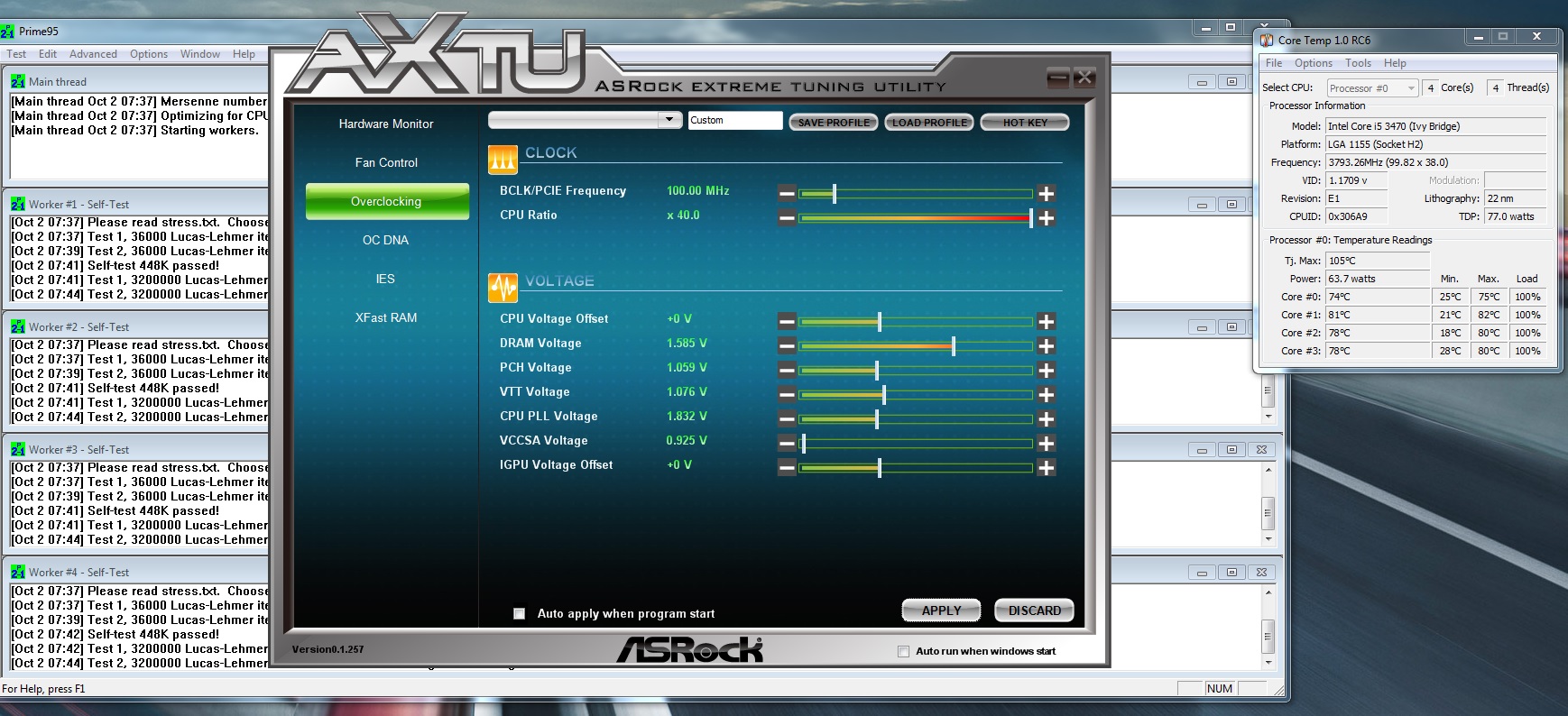1568x716 pixels.
Task: Lower DRAM Voltage with minus button
Action: tap(787, 346)
